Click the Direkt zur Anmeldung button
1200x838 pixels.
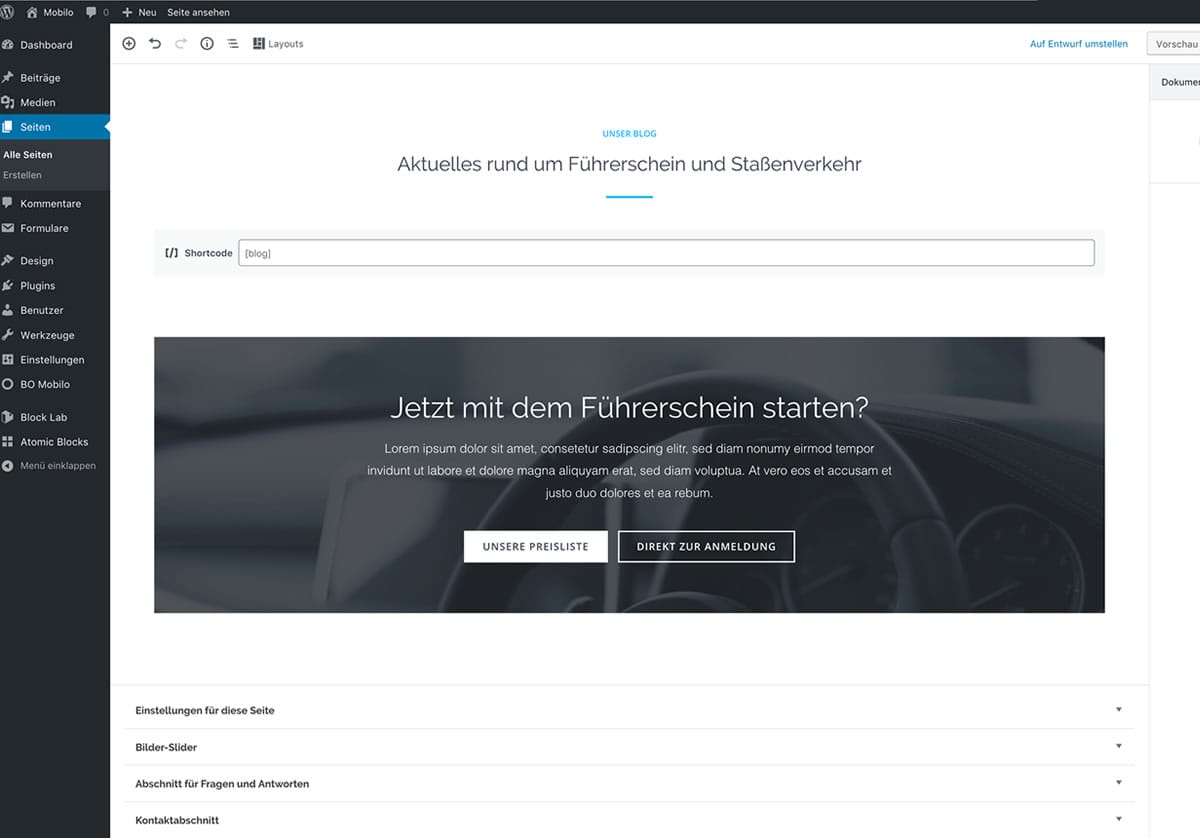(706, 547)
